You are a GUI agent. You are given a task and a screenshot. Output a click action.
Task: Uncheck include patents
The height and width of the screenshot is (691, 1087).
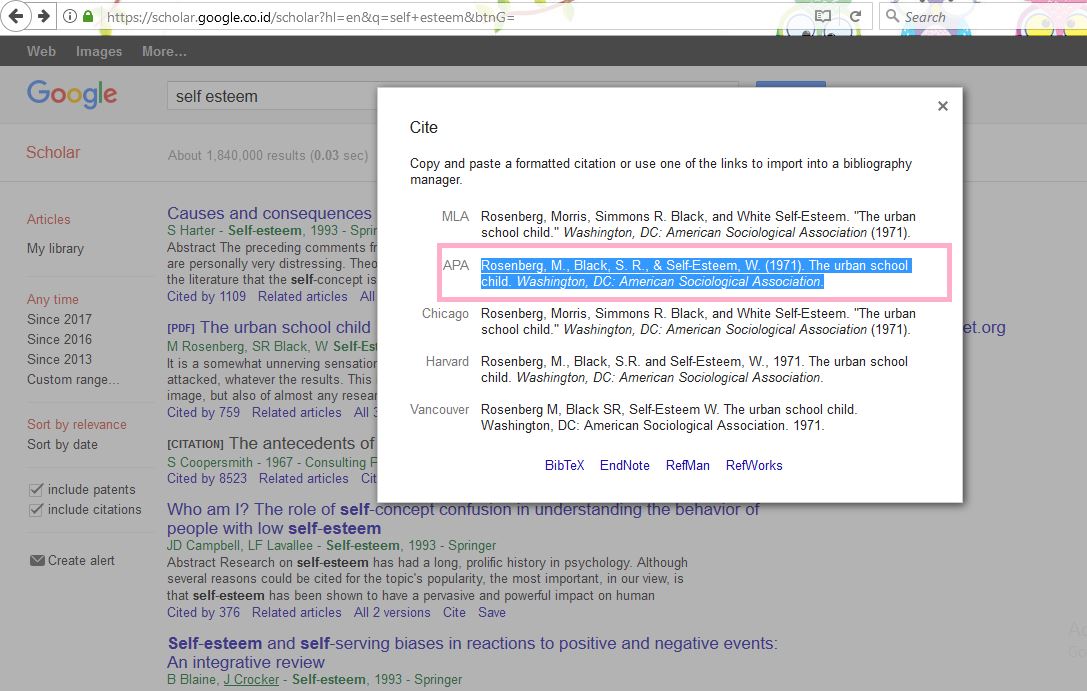point(34,489)
